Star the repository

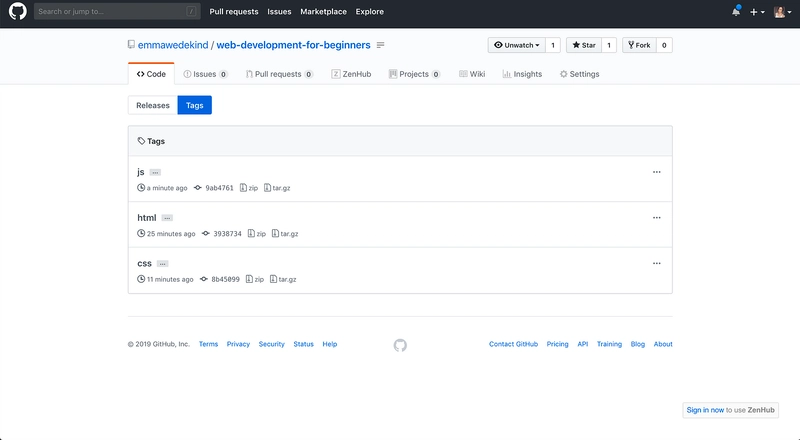(584, 45)
